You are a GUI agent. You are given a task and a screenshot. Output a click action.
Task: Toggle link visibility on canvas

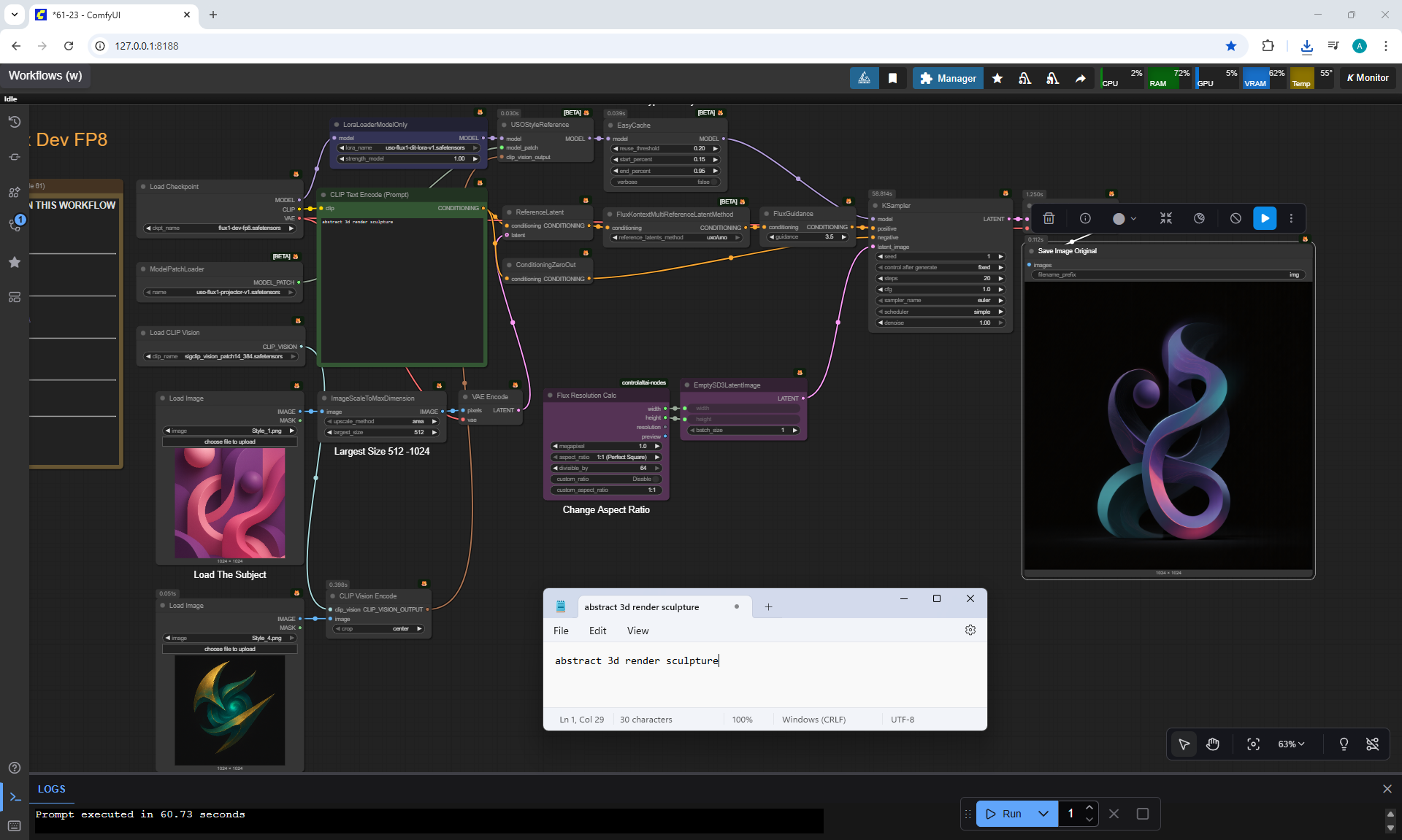1372,744
